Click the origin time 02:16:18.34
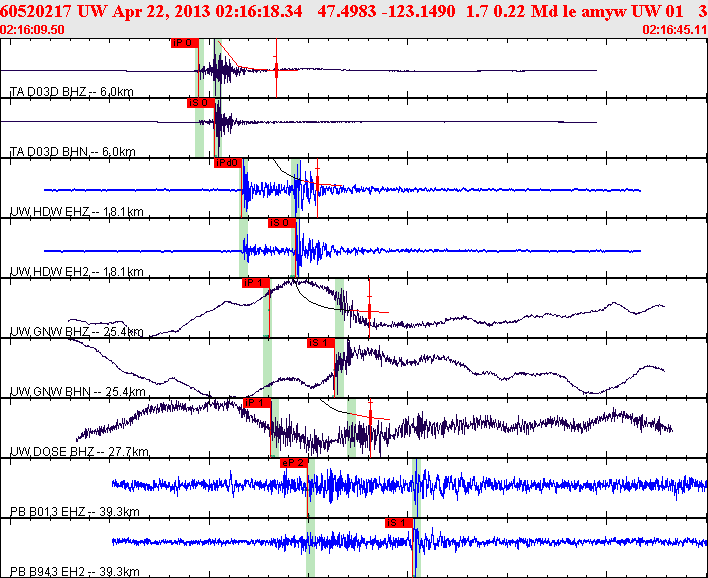Screen dimensions: 708x578 (259, 11)
